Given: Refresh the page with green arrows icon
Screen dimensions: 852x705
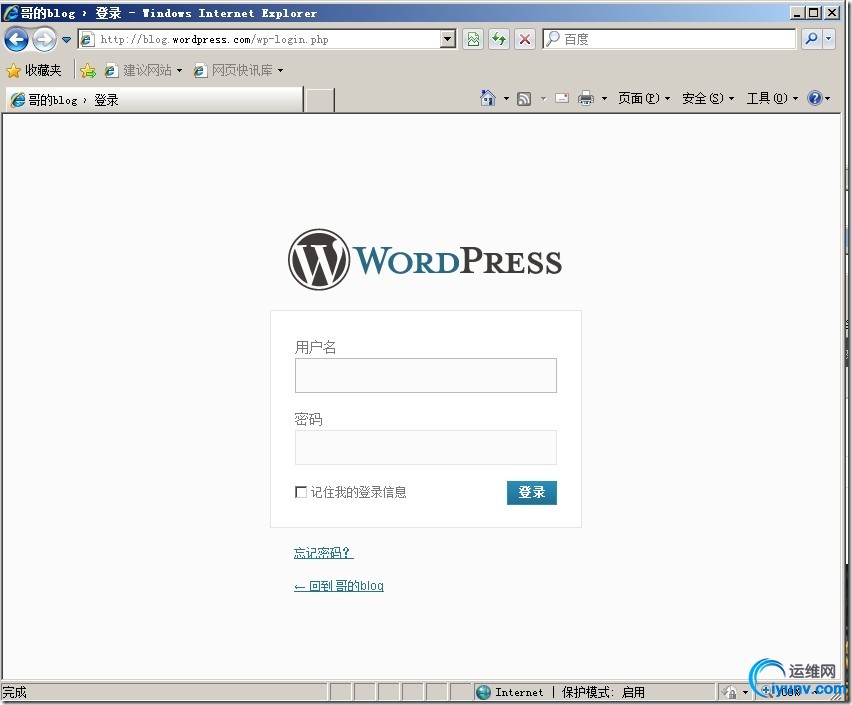Looking at the screenshot, I should (x=499, y=39).
